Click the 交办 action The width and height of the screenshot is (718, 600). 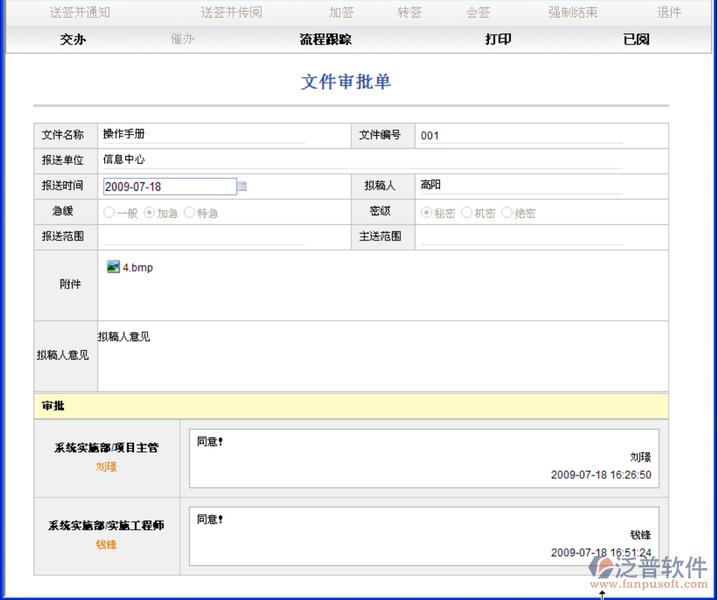(73, 40)
